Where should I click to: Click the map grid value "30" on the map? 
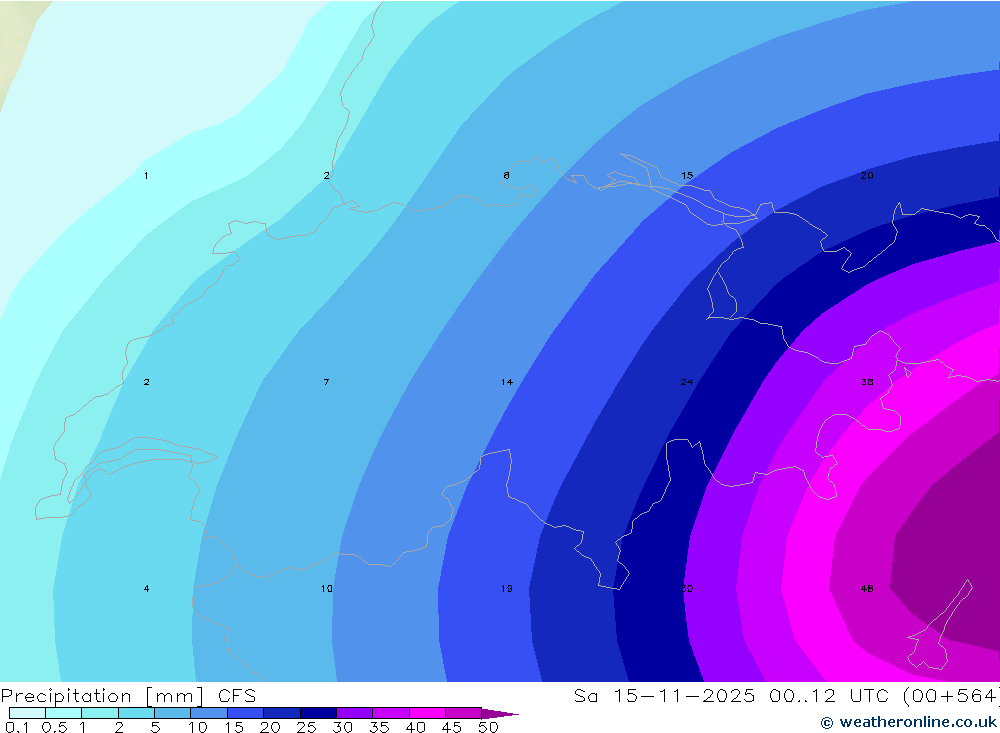pos(687,589)
